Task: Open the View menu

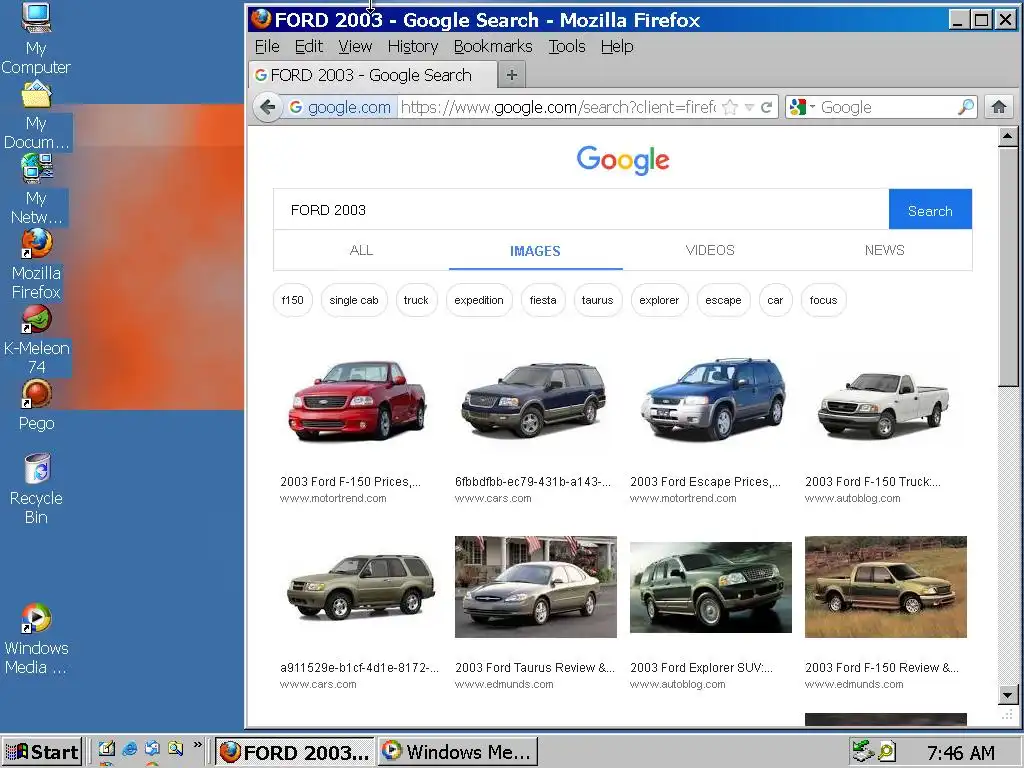Action: 355,46
